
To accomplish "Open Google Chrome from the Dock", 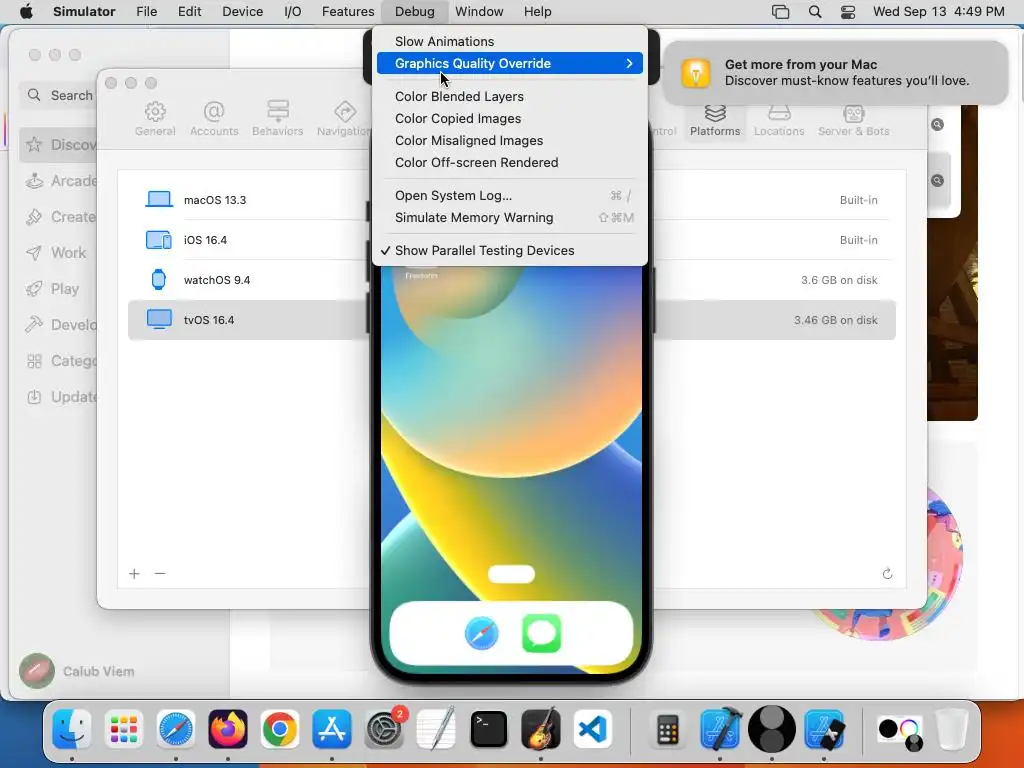I will pyautogui.click(x=280, y=729).
